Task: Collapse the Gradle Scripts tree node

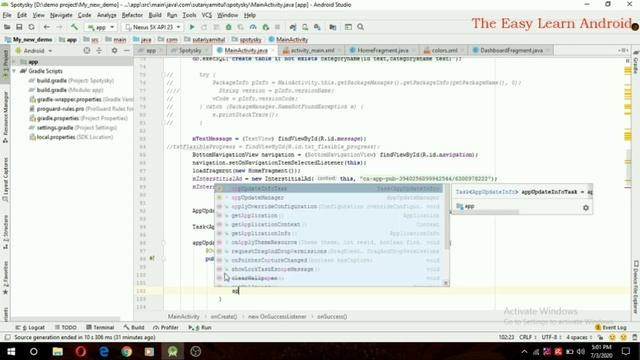Action: pos(15,71)
